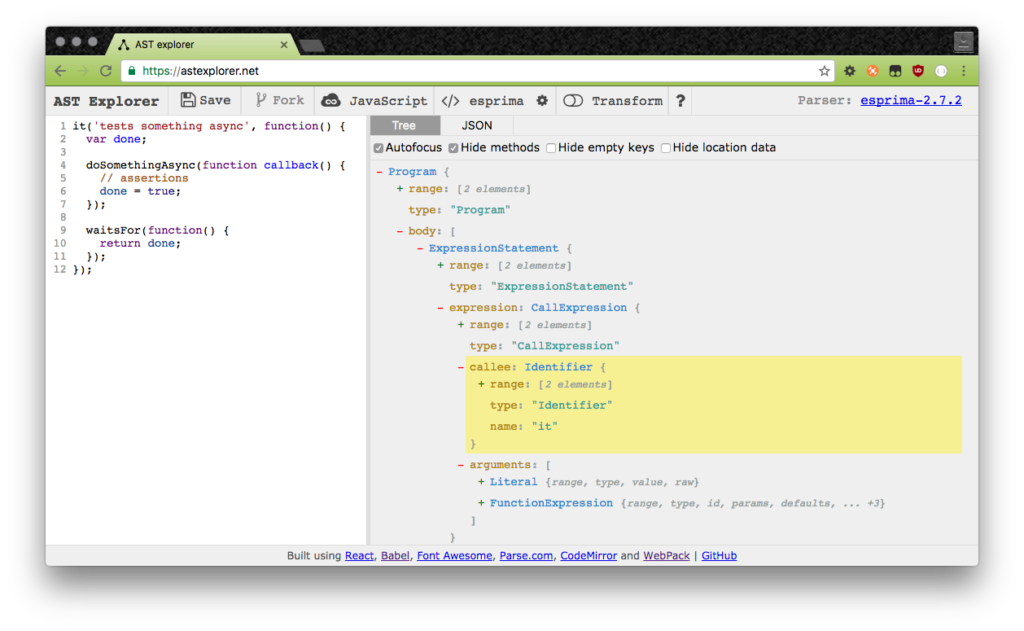Viewport: 1024px width, 631px height.
Task: Open the browser three-dot menu
Action: [x=964, y=71]
